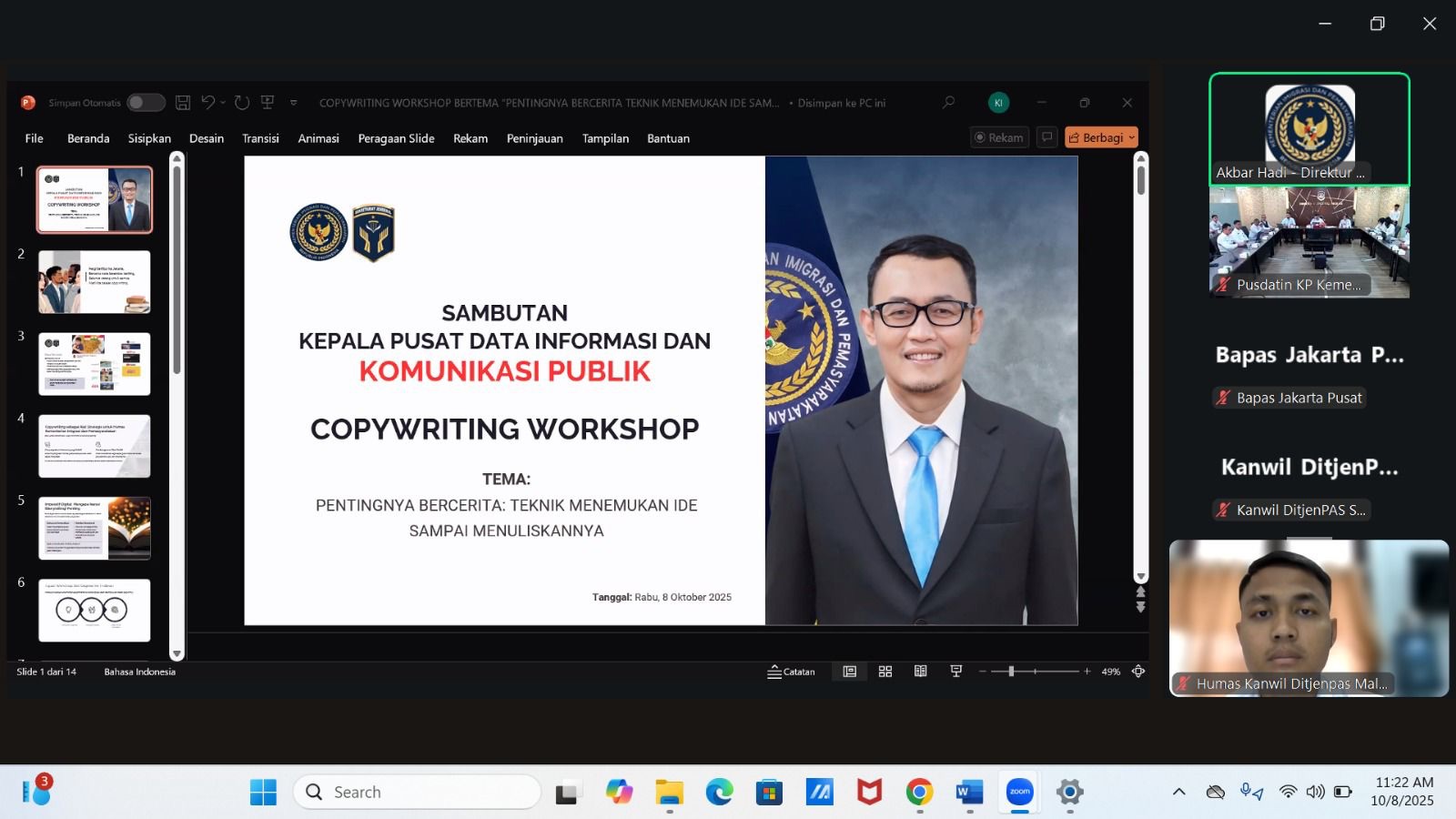This screenshot has width=1456, height=819.
Task: Switch to the Transisi ribbon tab
Action: [x=260, y=138]
